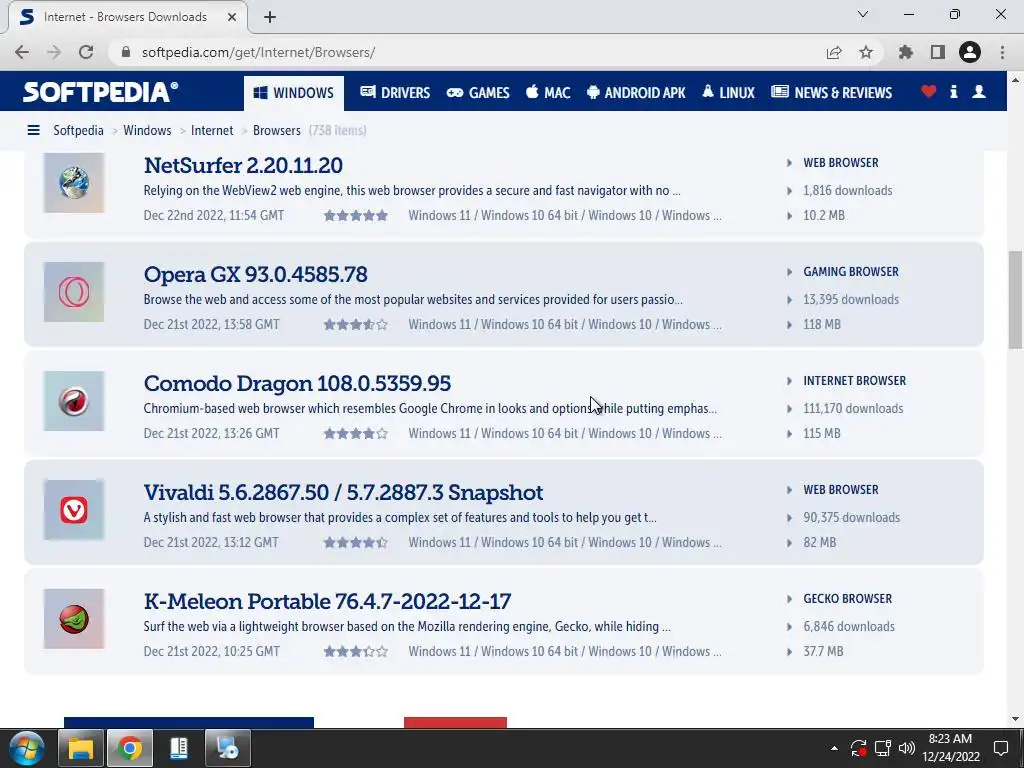The width and height of the screenshot is (1024, 768).
Task: Open notification center icon in taskbar
Action: [1000, 748]
